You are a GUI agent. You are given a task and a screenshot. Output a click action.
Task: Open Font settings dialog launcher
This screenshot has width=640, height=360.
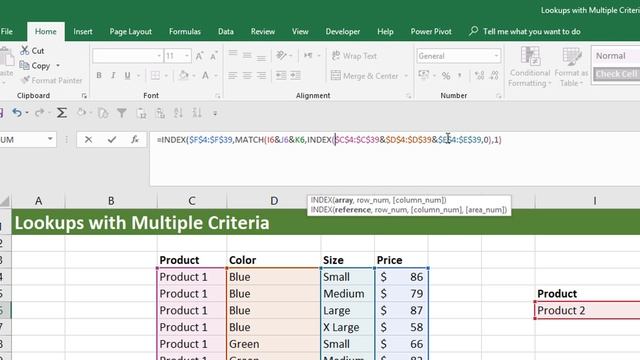tap(218, 96)
